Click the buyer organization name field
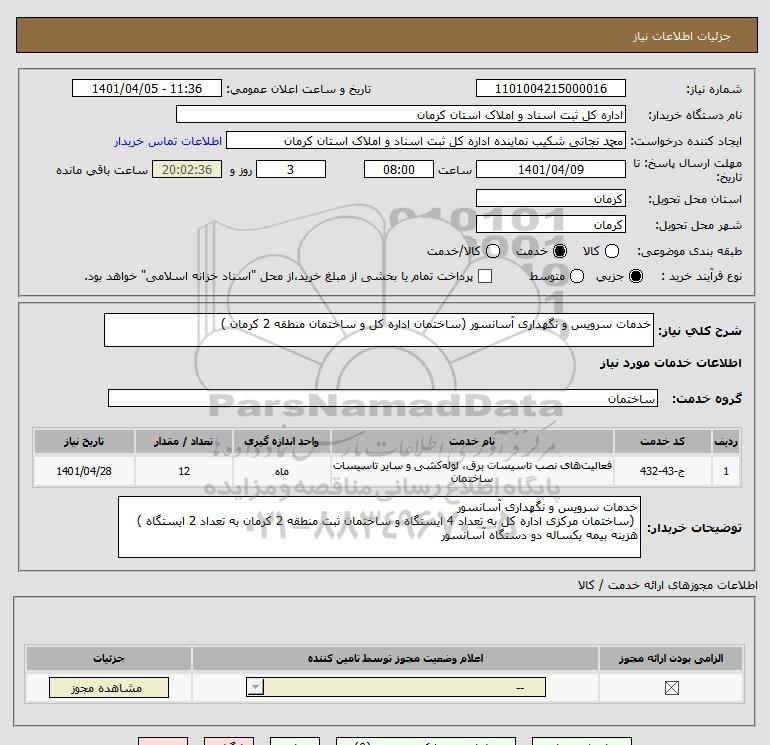 coord(401,114)
